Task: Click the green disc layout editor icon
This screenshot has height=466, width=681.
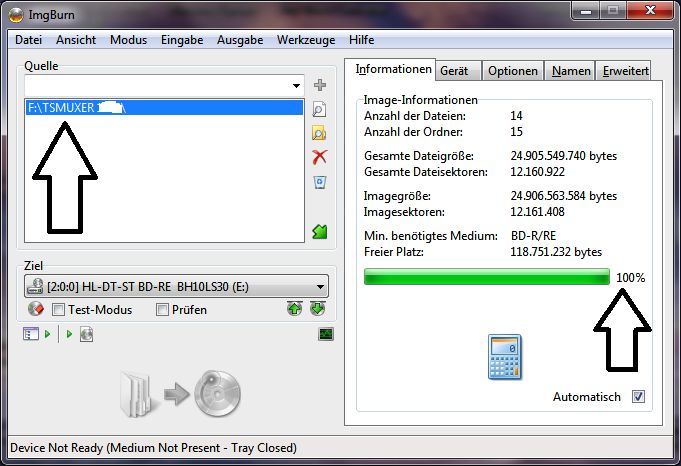Action: 320,231
